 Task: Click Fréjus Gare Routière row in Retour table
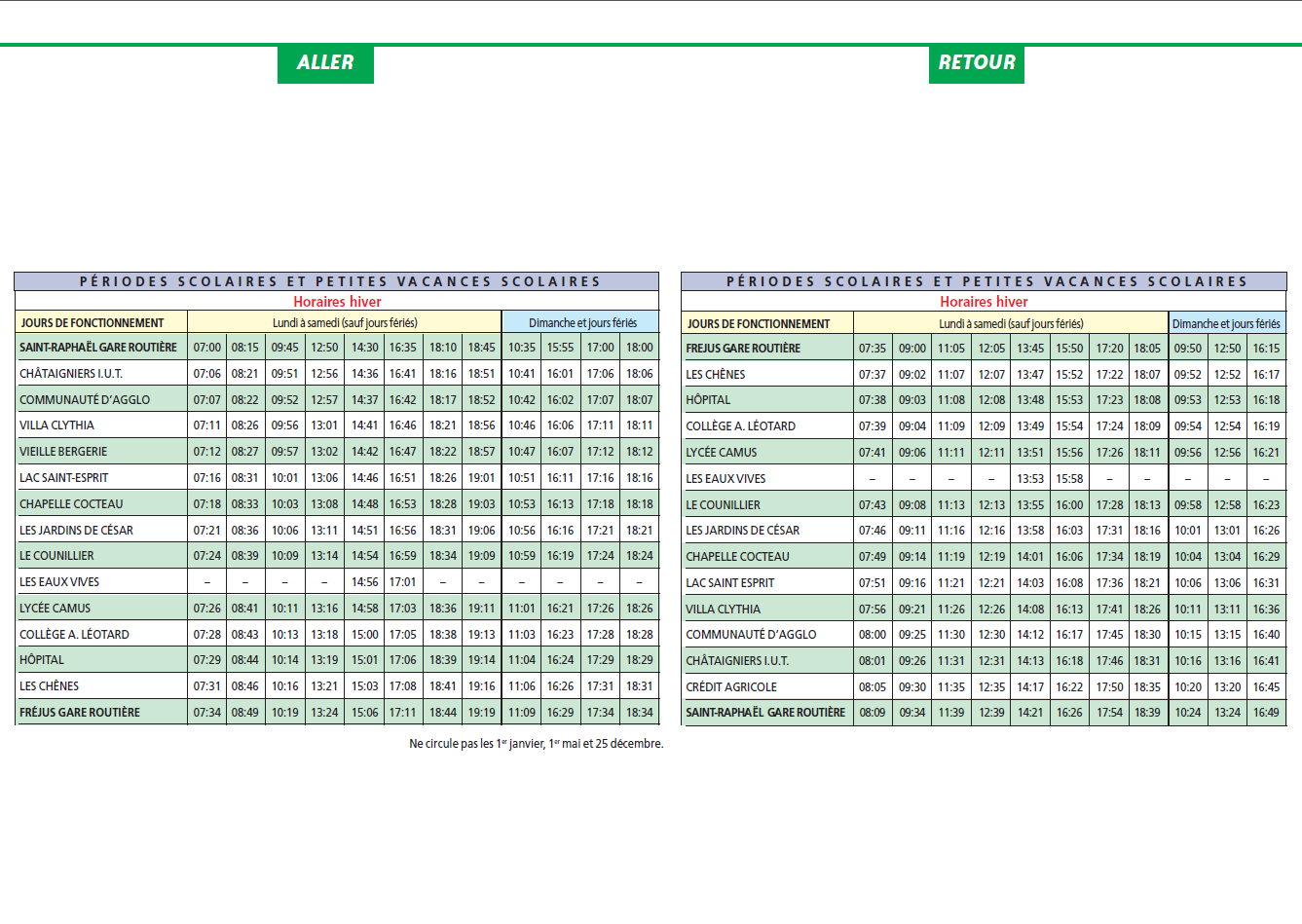click(984, 349)
